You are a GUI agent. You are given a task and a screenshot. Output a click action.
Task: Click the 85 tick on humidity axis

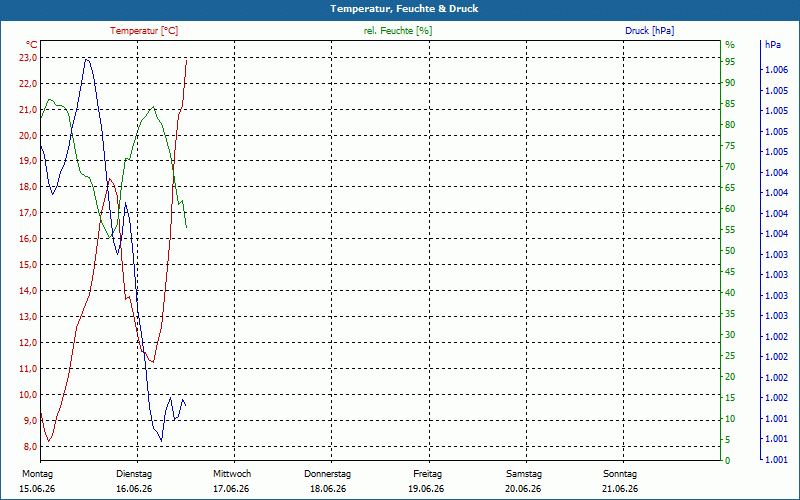730,104
